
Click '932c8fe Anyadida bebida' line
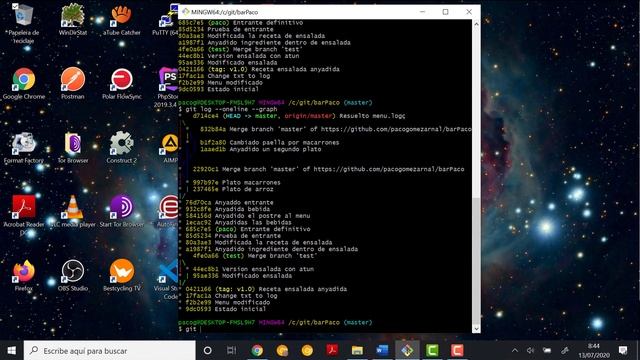(227, 209)
